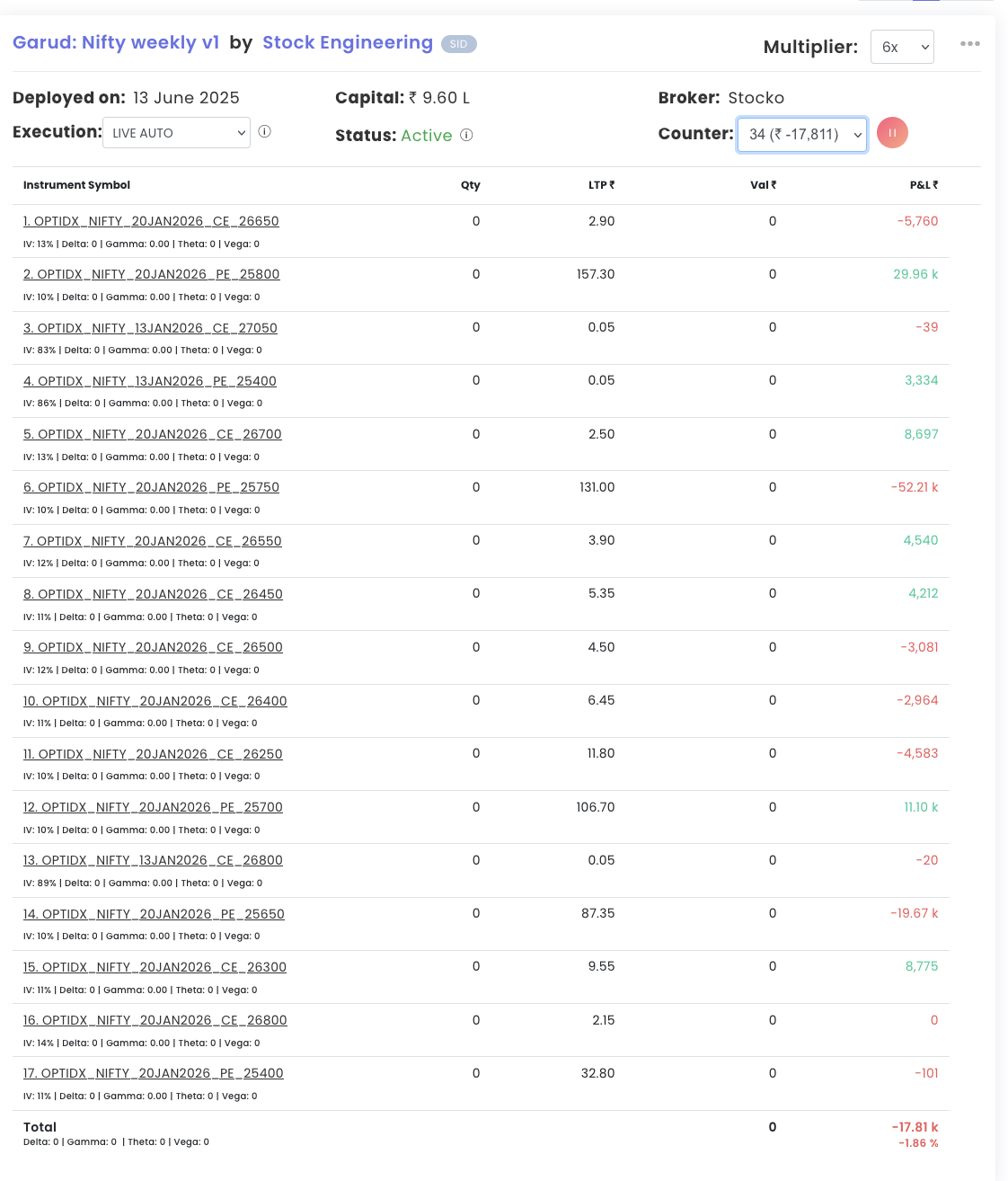This screenshot has height=1181, width=1008.
Task: Click the red pause strategy button
Action: [x=892, y=133]
